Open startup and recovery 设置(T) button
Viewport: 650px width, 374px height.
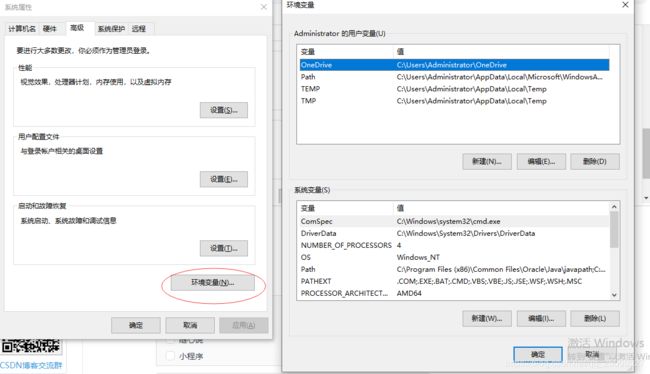coord(223,248)
